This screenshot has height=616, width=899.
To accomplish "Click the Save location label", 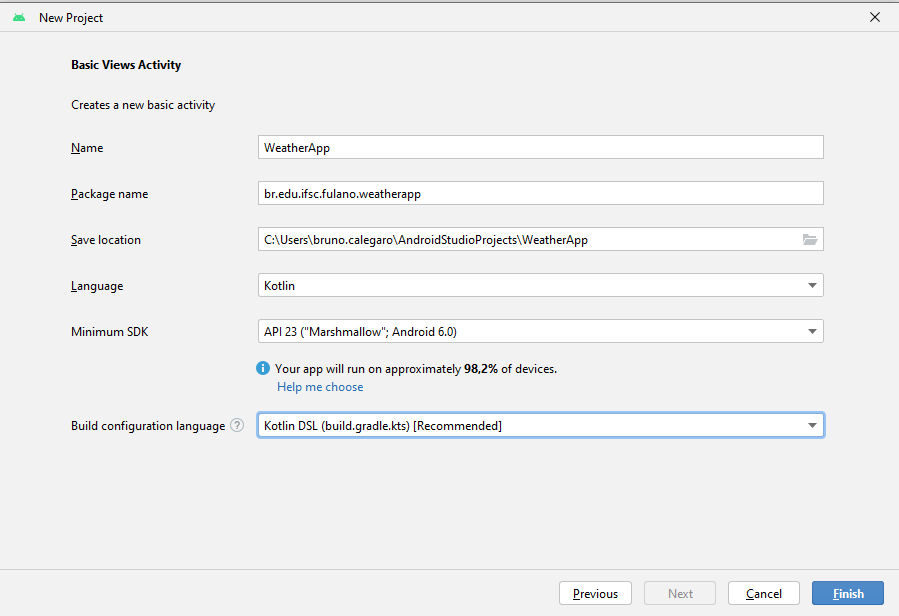I will [106, 240].
